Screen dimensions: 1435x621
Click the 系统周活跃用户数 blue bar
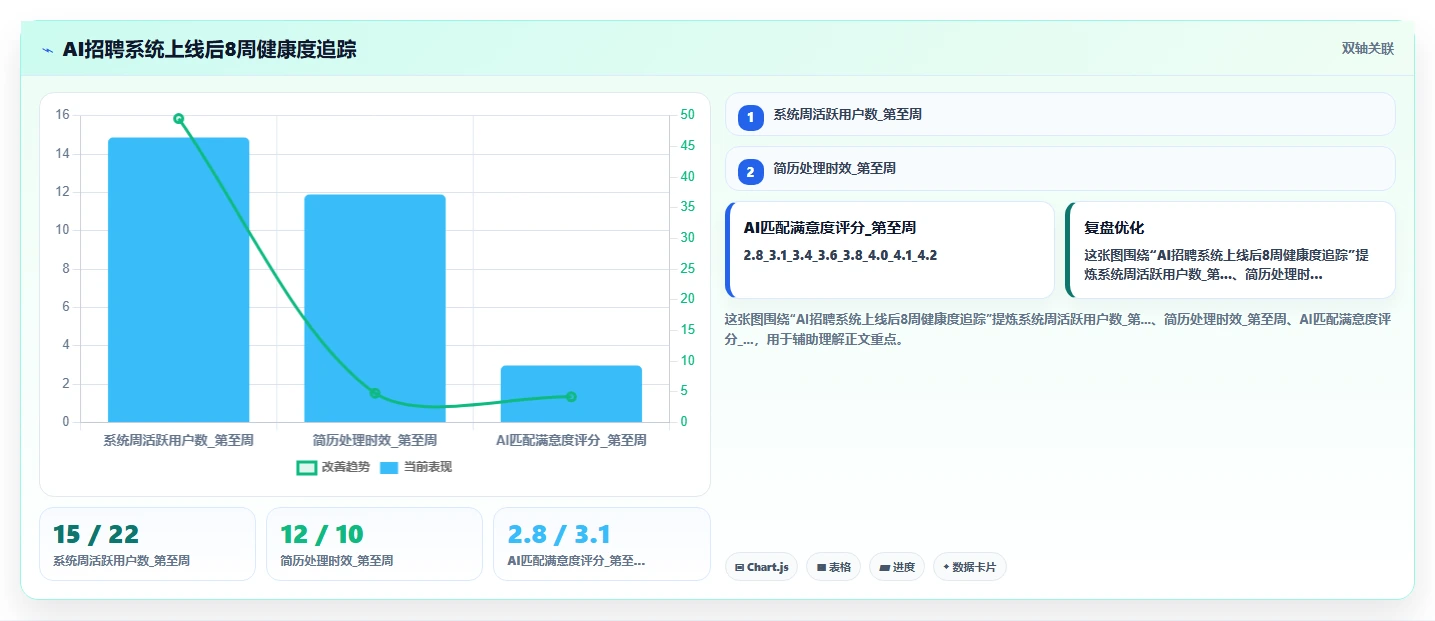(178, 280)
